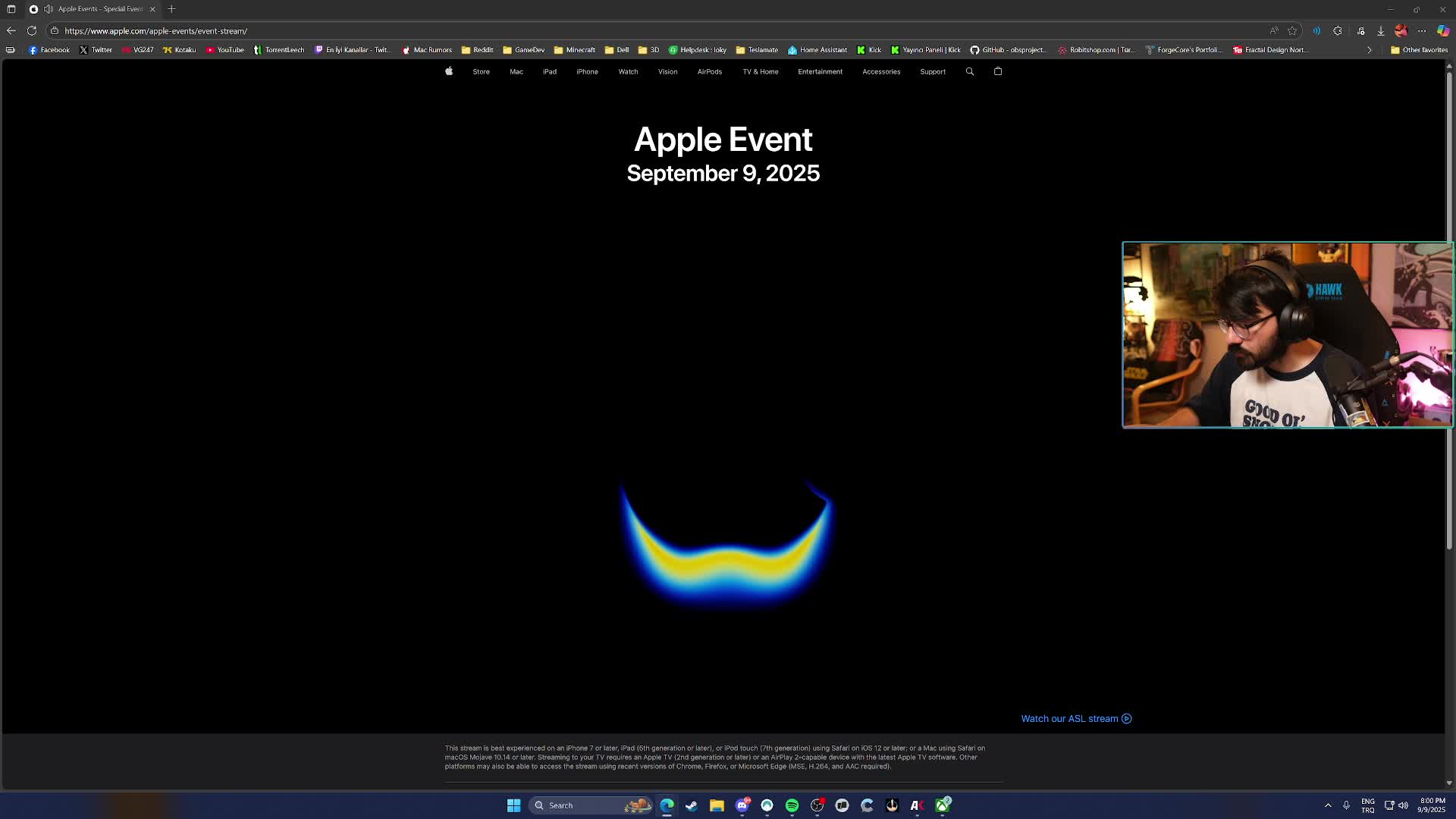Click the blue sound-wave extension icon
Screen dimensions: 1456x819
[x=1316, y=31]
